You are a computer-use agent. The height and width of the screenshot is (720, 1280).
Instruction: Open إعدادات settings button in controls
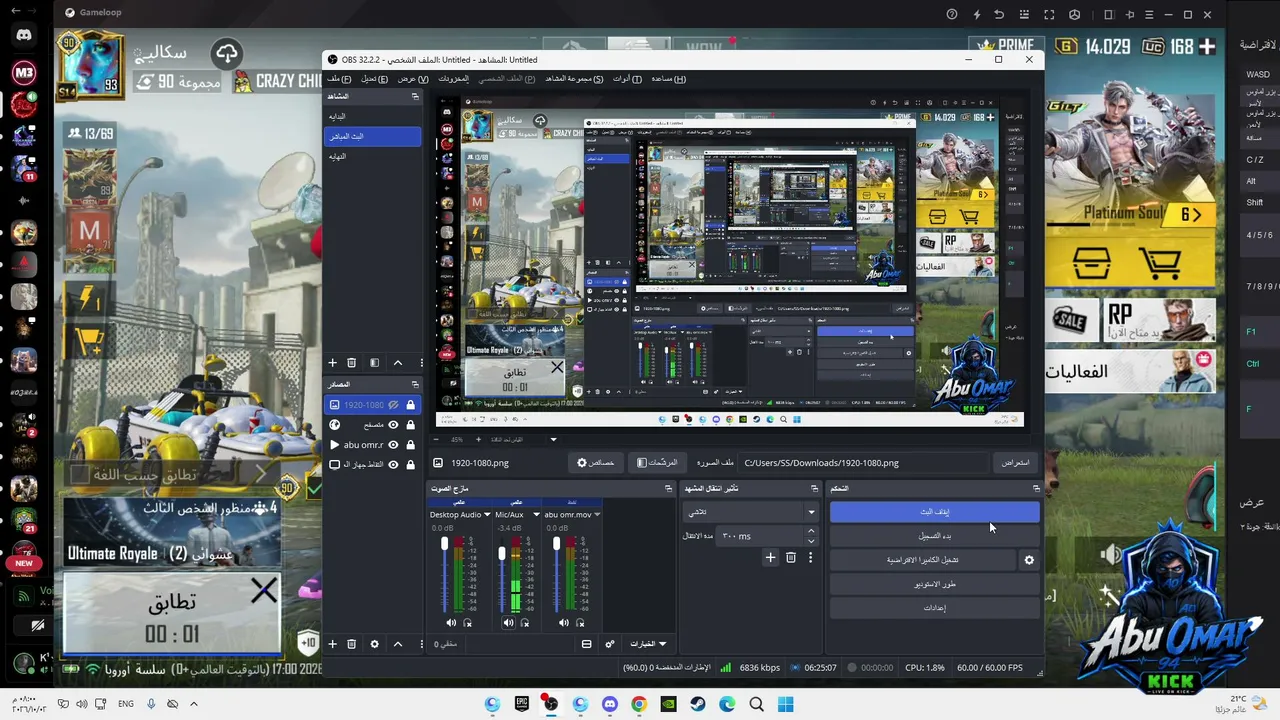click(x=935, y=608)
